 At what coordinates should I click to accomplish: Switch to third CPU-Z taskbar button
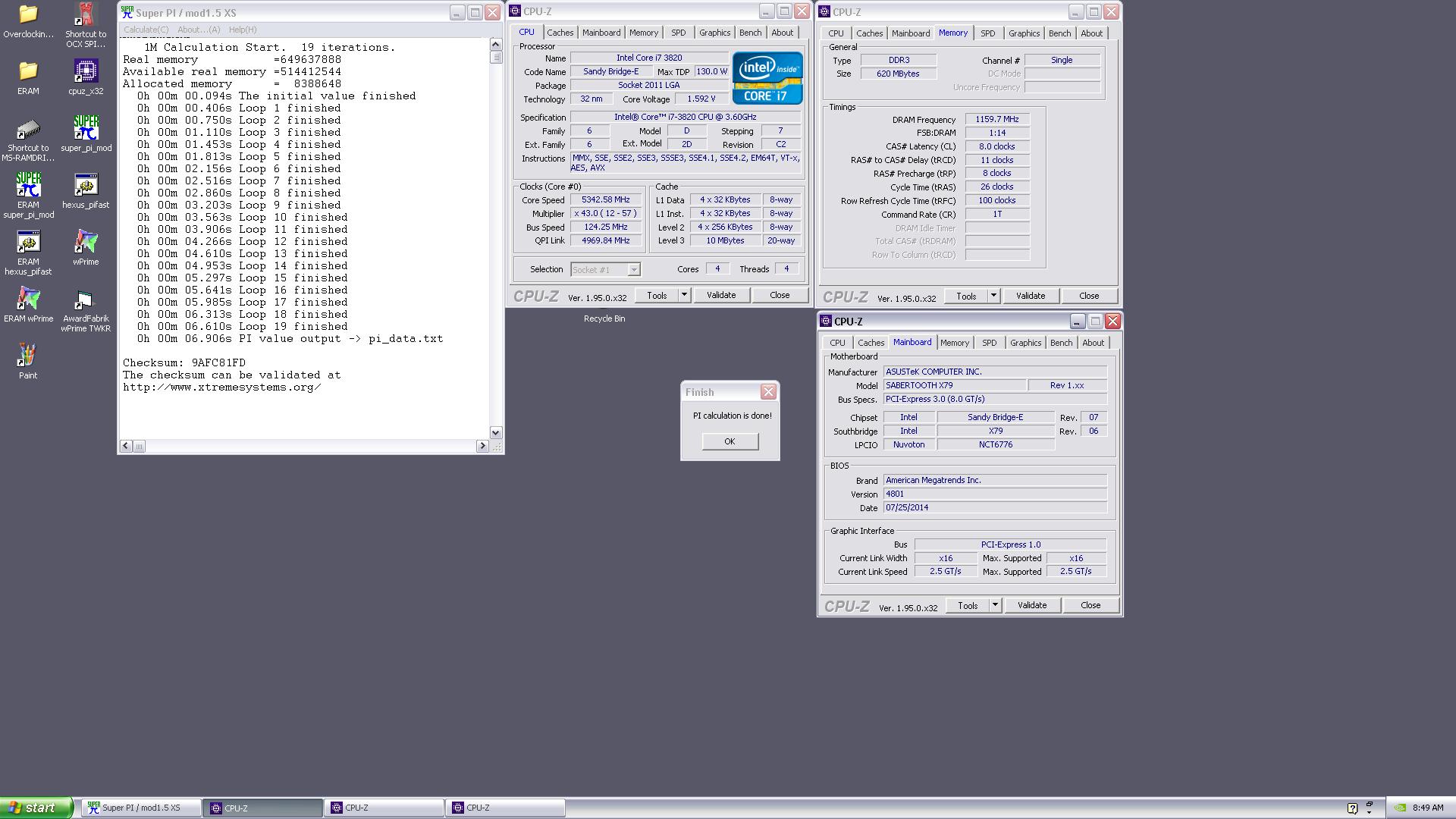click(506, 808)
